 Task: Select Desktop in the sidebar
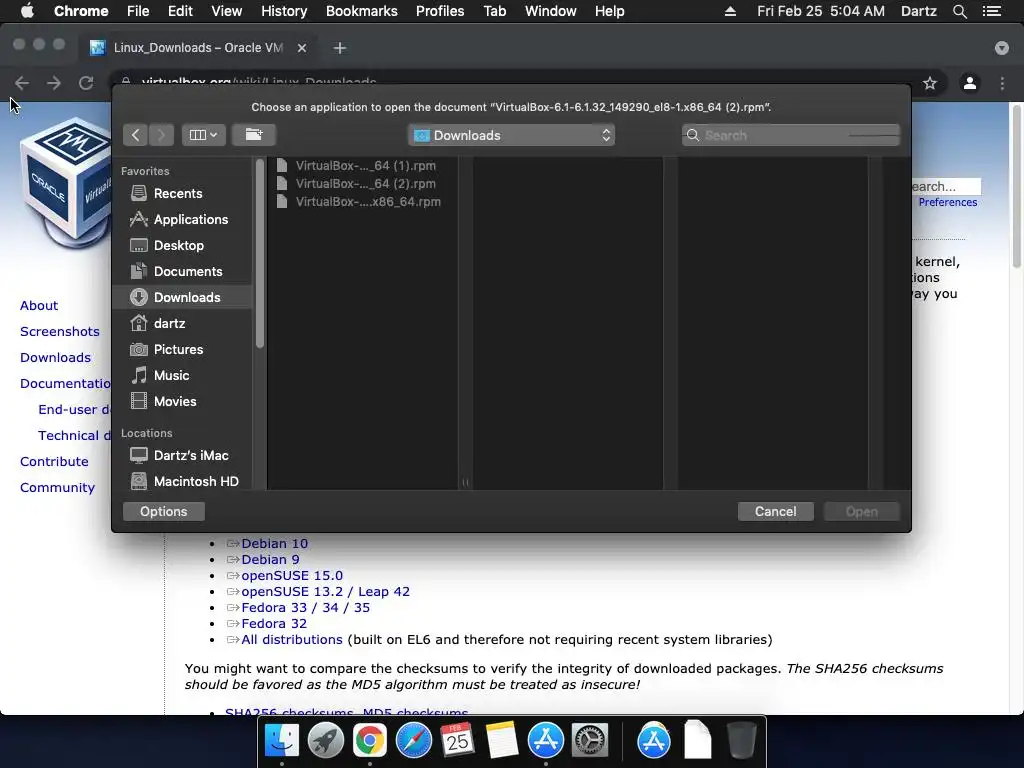click(x=182, y=246)
